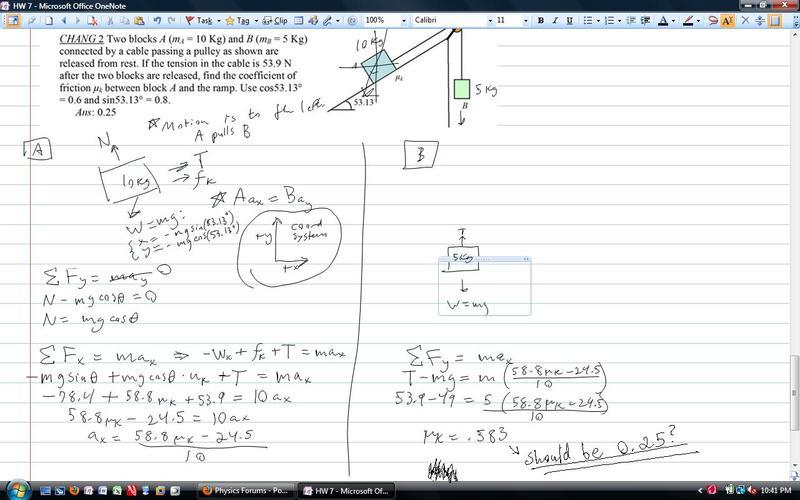This screenshot has height=500, width=800.
Task: Open the Pen tool dropdown arrow
Action: click(x=337, y=21)
